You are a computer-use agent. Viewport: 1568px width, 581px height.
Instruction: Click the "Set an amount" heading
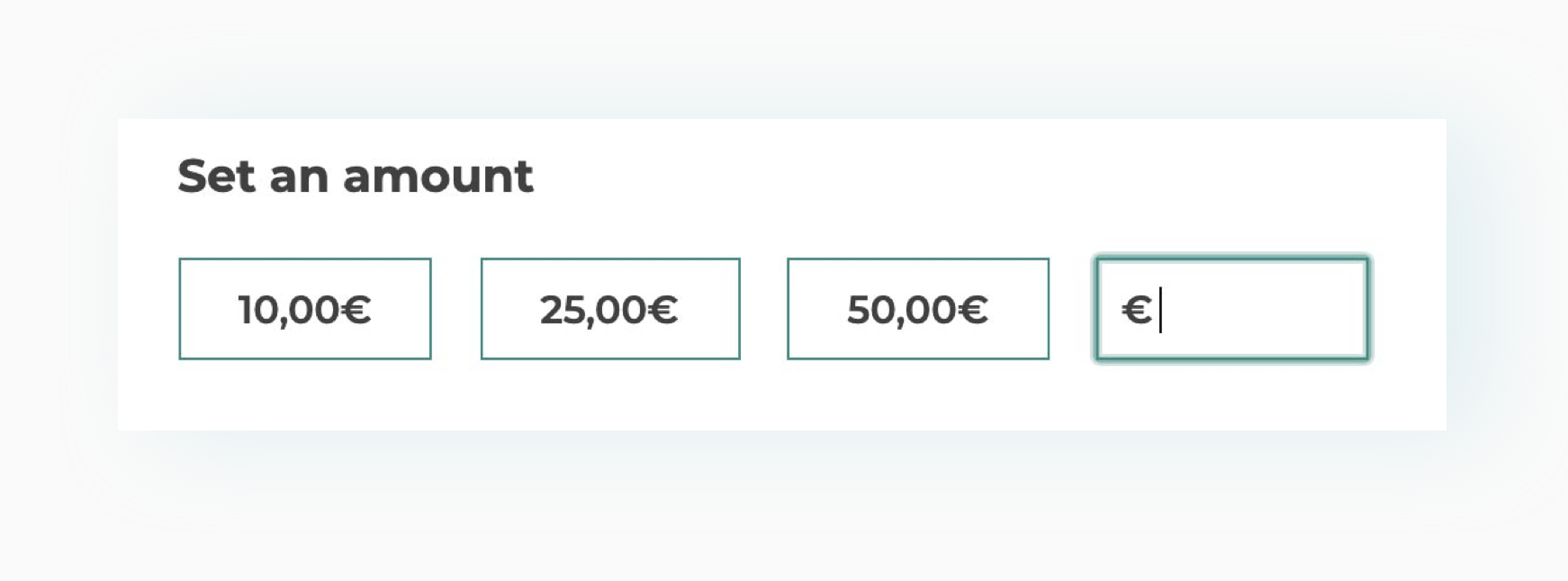[x=356, y=176]
